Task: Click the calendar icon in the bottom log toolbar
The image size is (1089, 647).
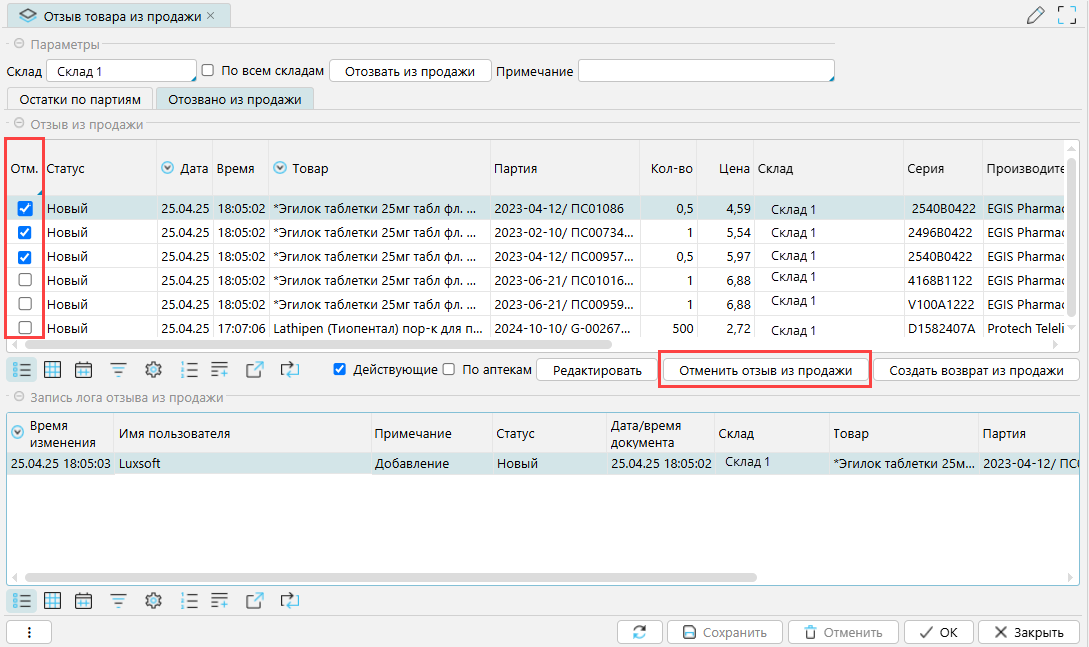Action: [84, 601]
